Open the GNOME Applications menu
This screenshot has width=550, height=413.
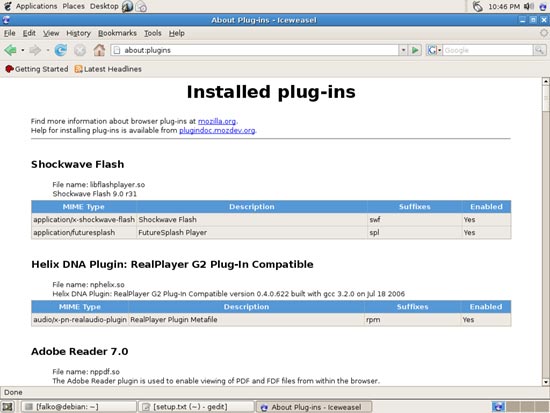[30, 6]
